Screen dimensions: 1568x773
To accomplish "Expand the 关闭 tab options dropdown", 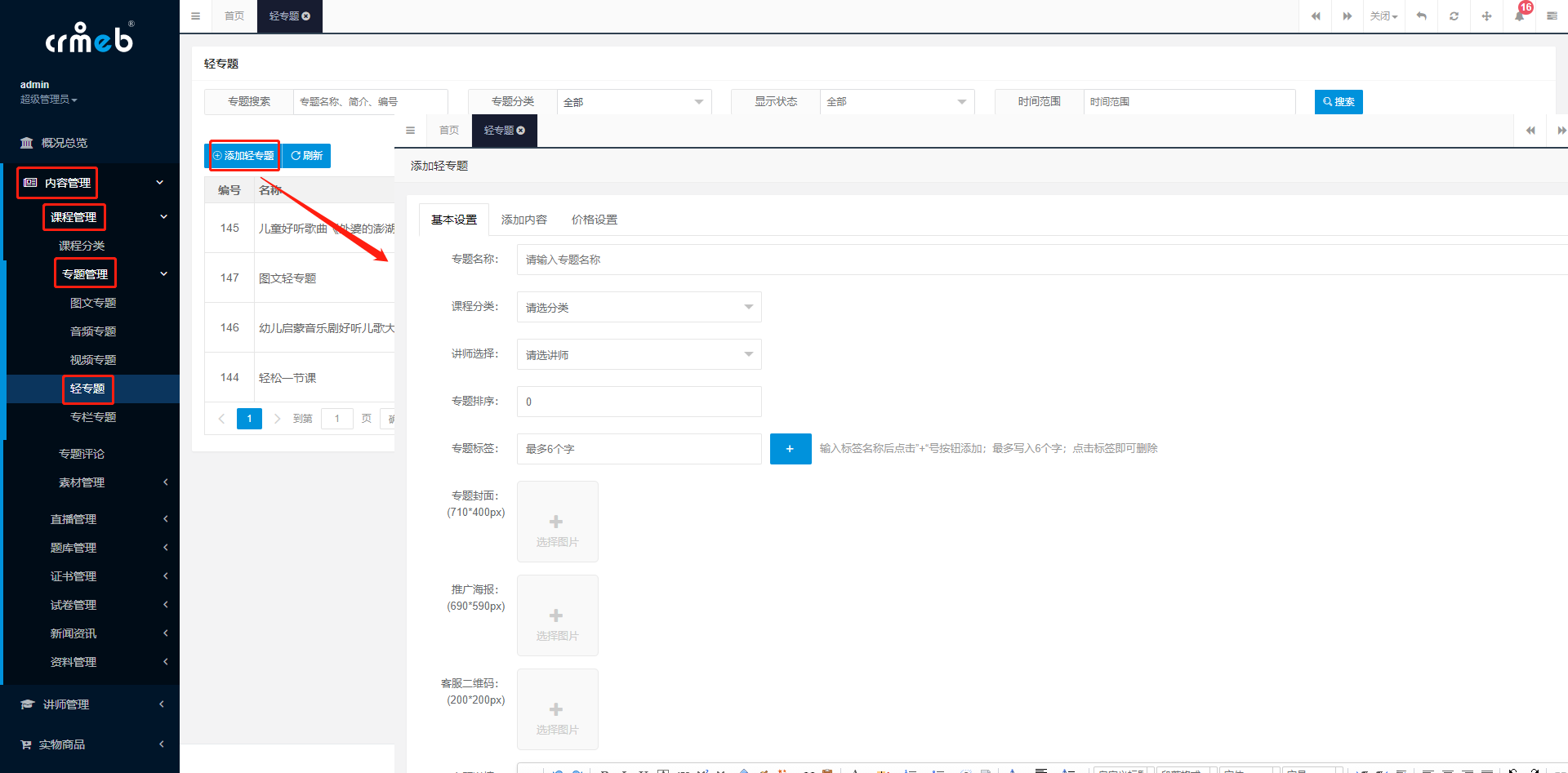I will [x=1383, y=16].
